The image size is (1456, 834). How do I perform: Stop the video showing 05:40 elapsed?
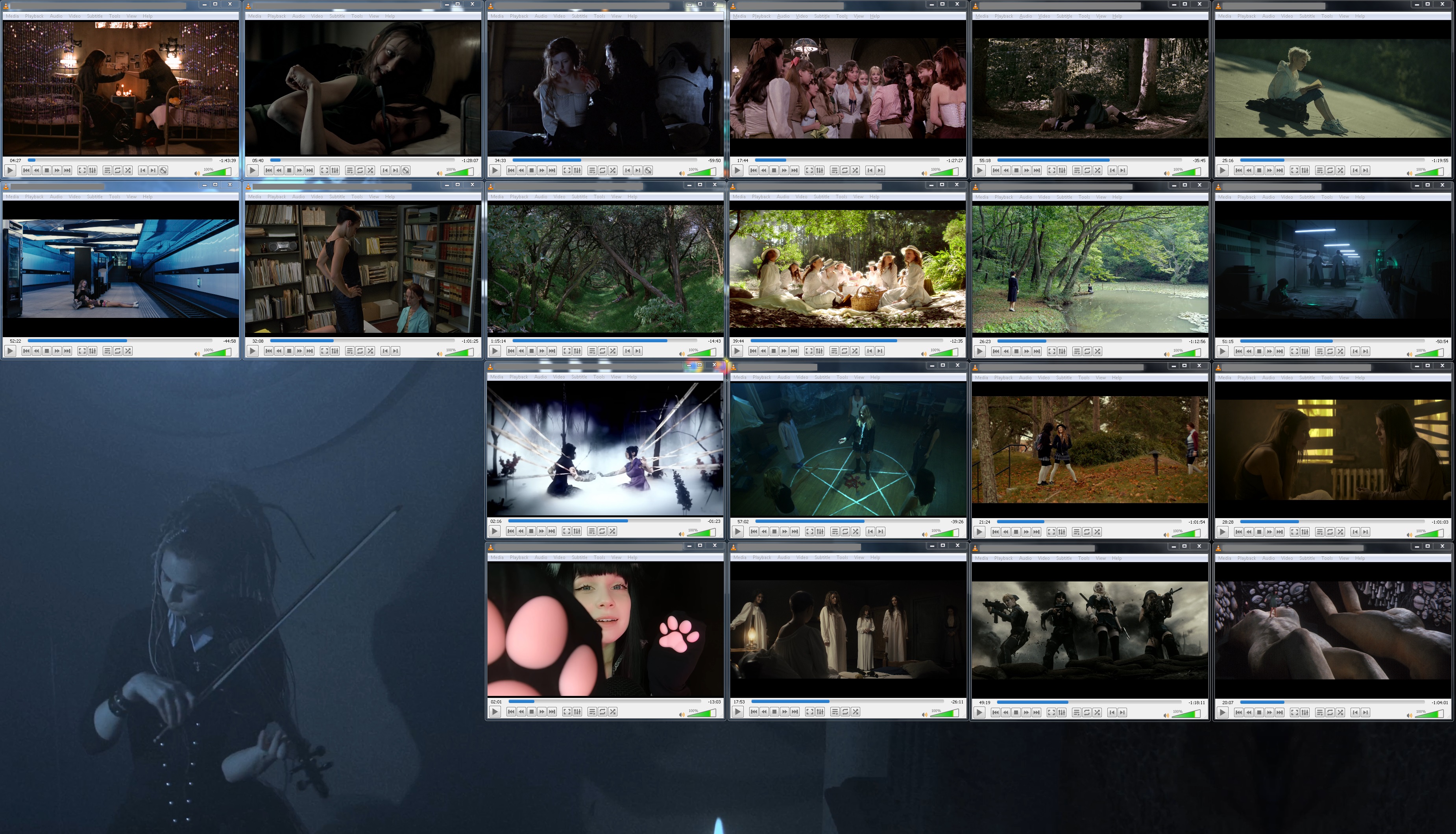click(289, 170)
